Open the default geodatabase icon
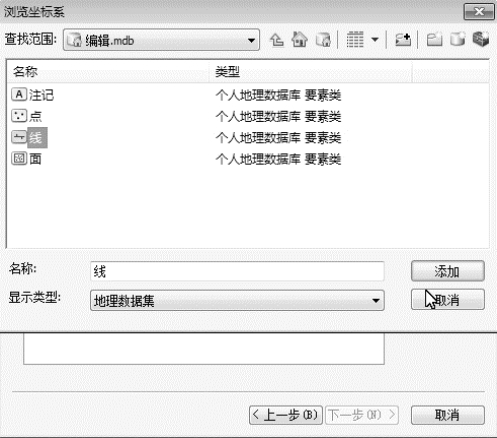 coord(323,40)
